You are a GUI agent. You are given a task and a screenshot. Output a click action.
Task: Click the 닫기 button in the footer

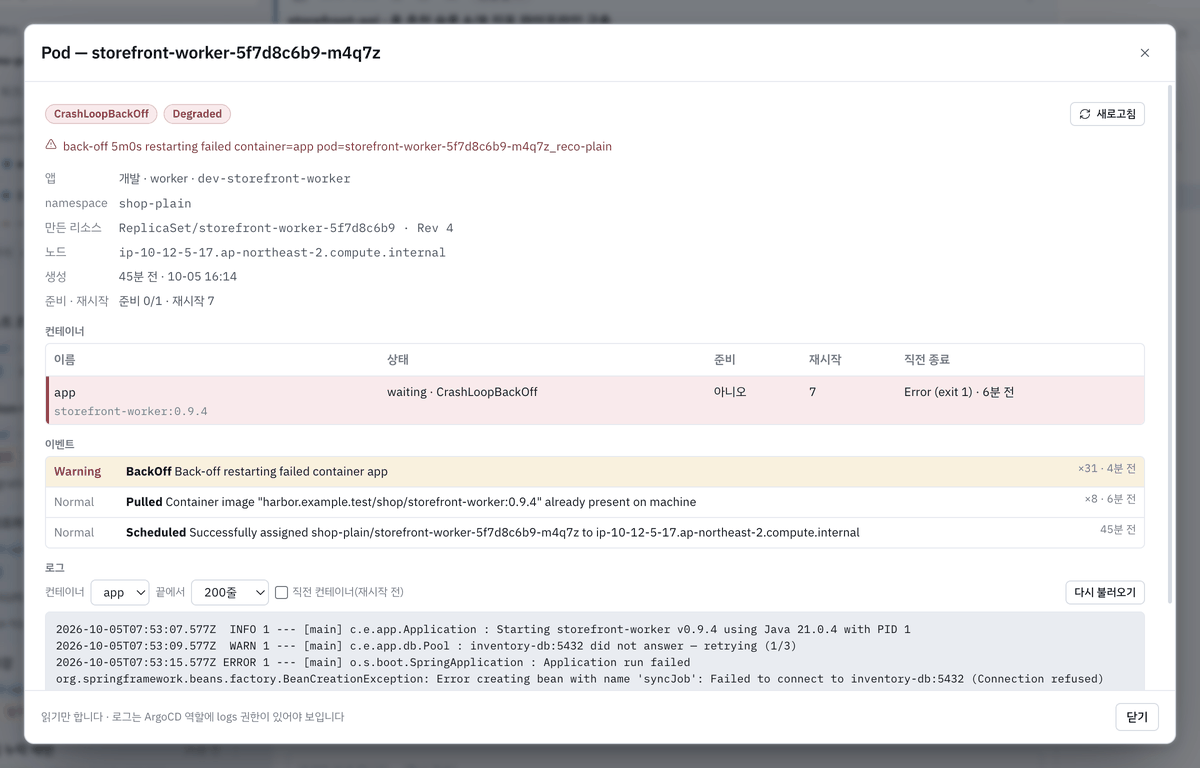click(1137, 717)
